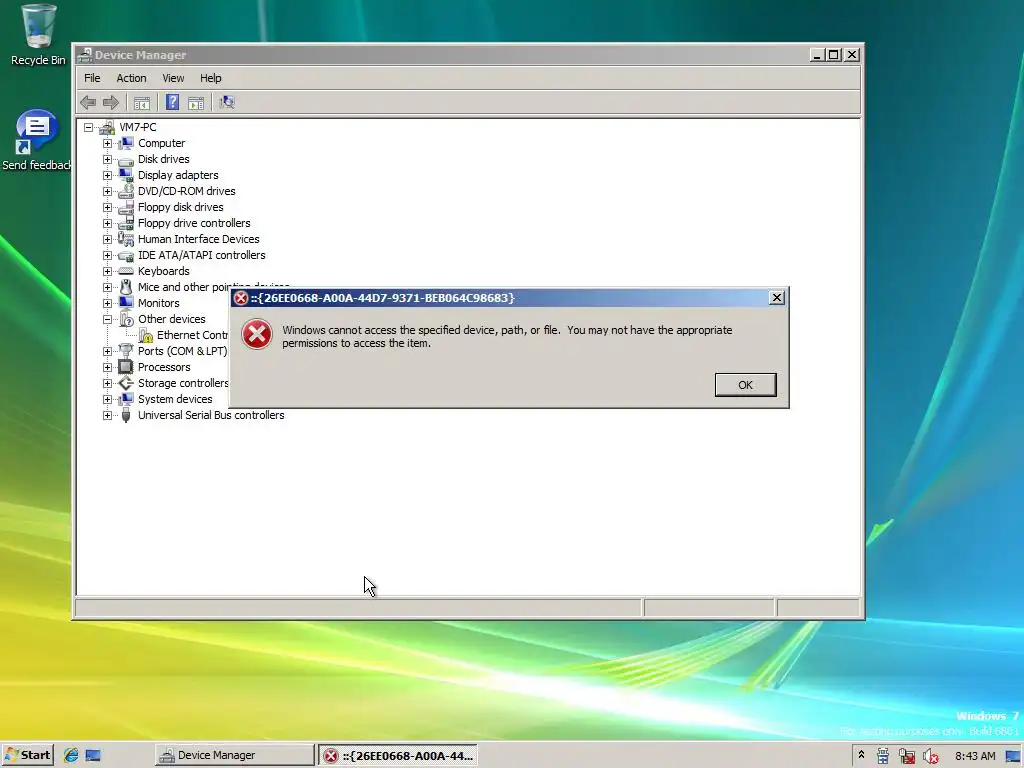The width and height of the screenshot is (1024, 768).
Task: Expand the Monitors node
Action: pos(107,303)
